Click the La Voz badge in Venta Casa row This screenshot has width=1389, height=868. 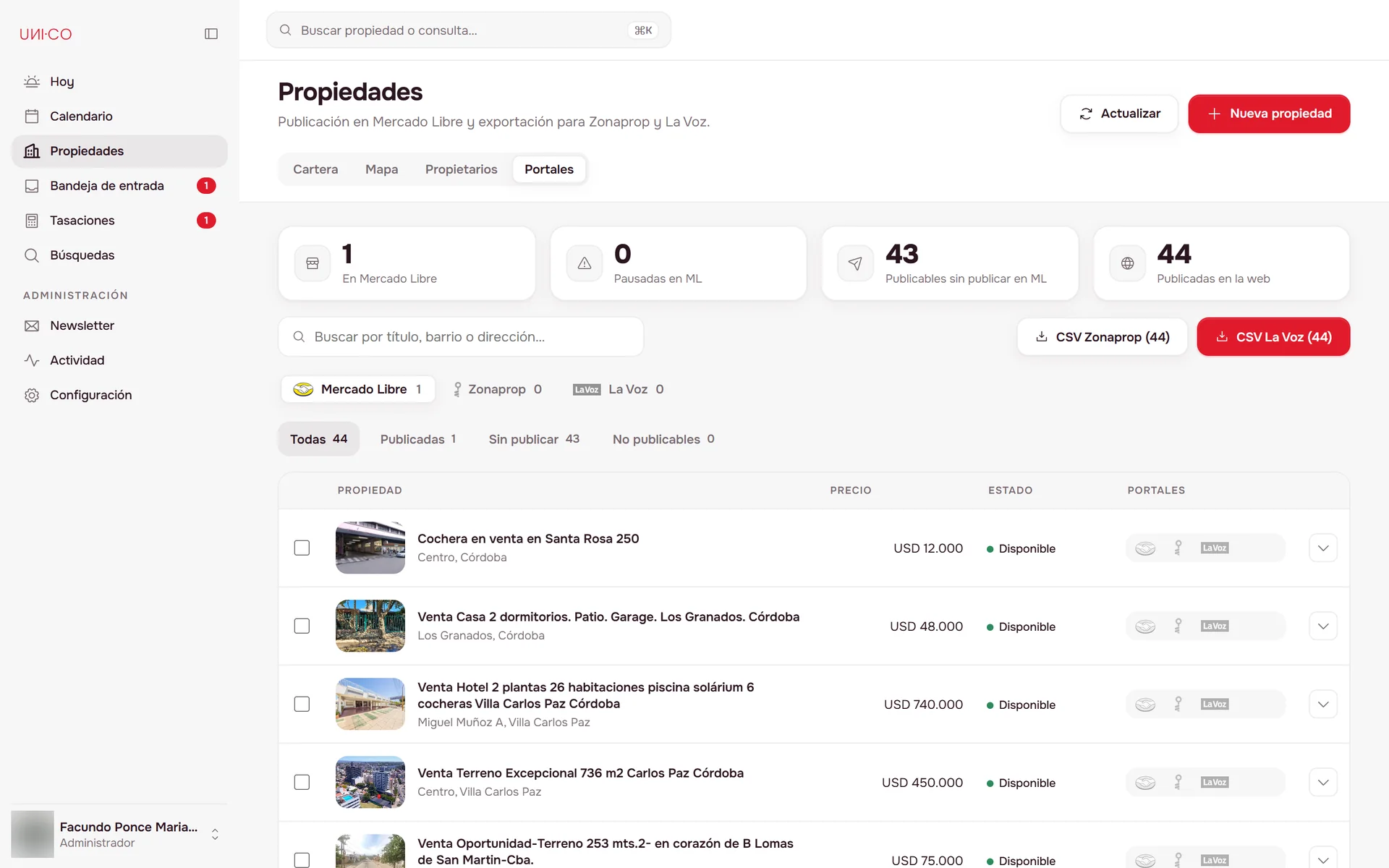click(1215, 626)
